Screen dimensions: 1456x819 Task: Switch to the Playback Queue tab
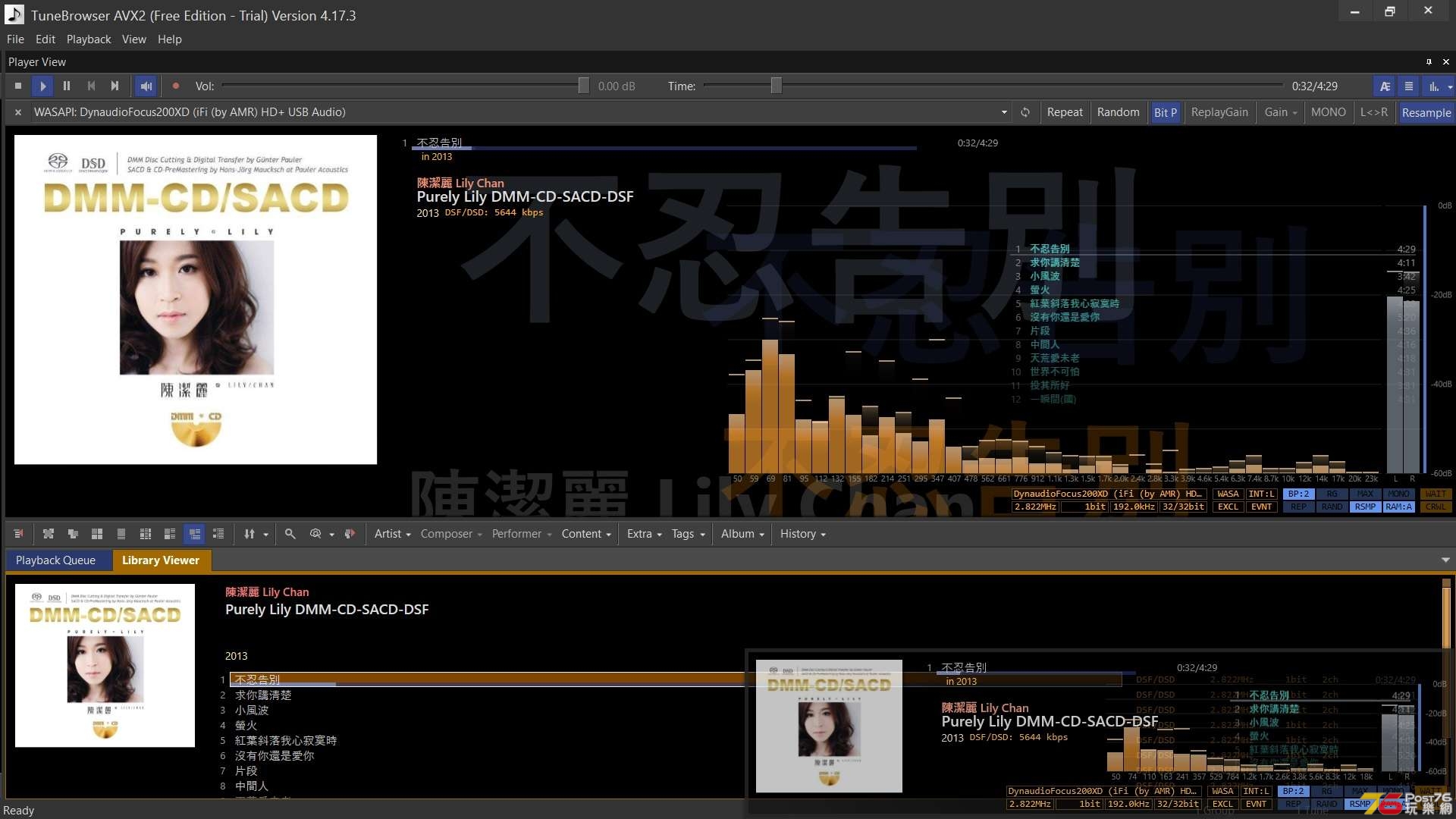click(56, 560)
